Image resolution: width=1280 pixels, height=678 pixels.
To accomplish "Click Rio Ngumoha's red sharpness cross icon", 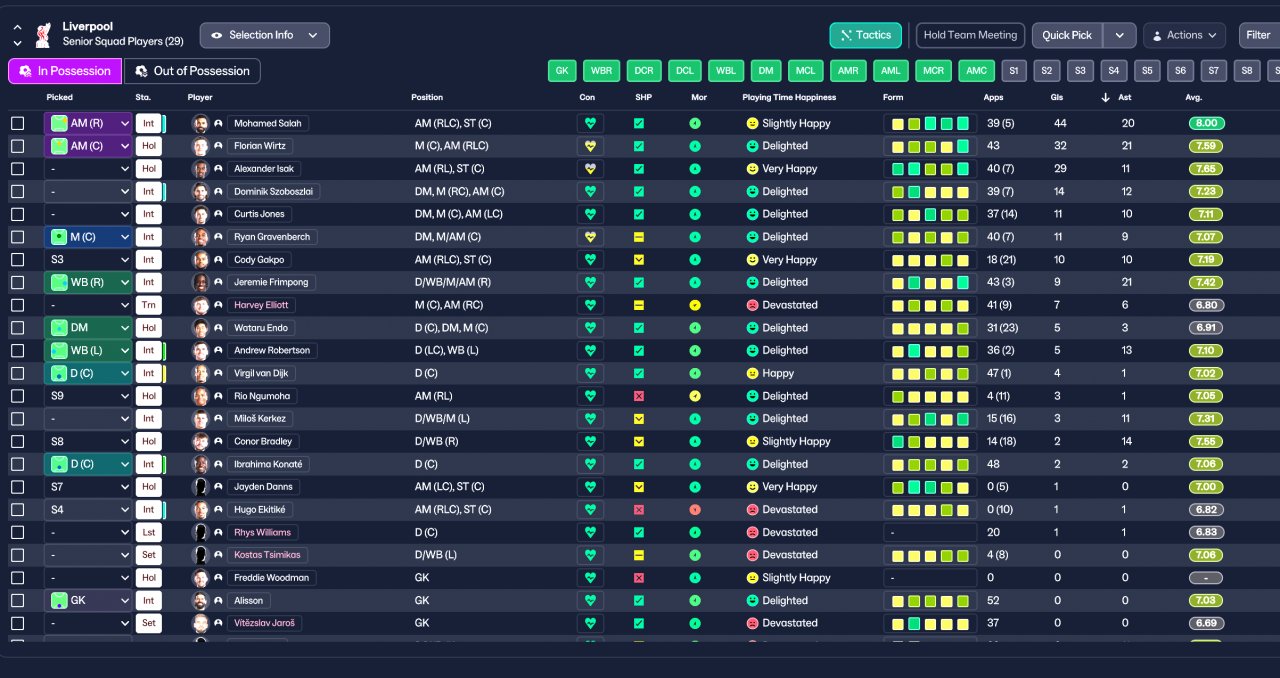I will click(639, 396).
